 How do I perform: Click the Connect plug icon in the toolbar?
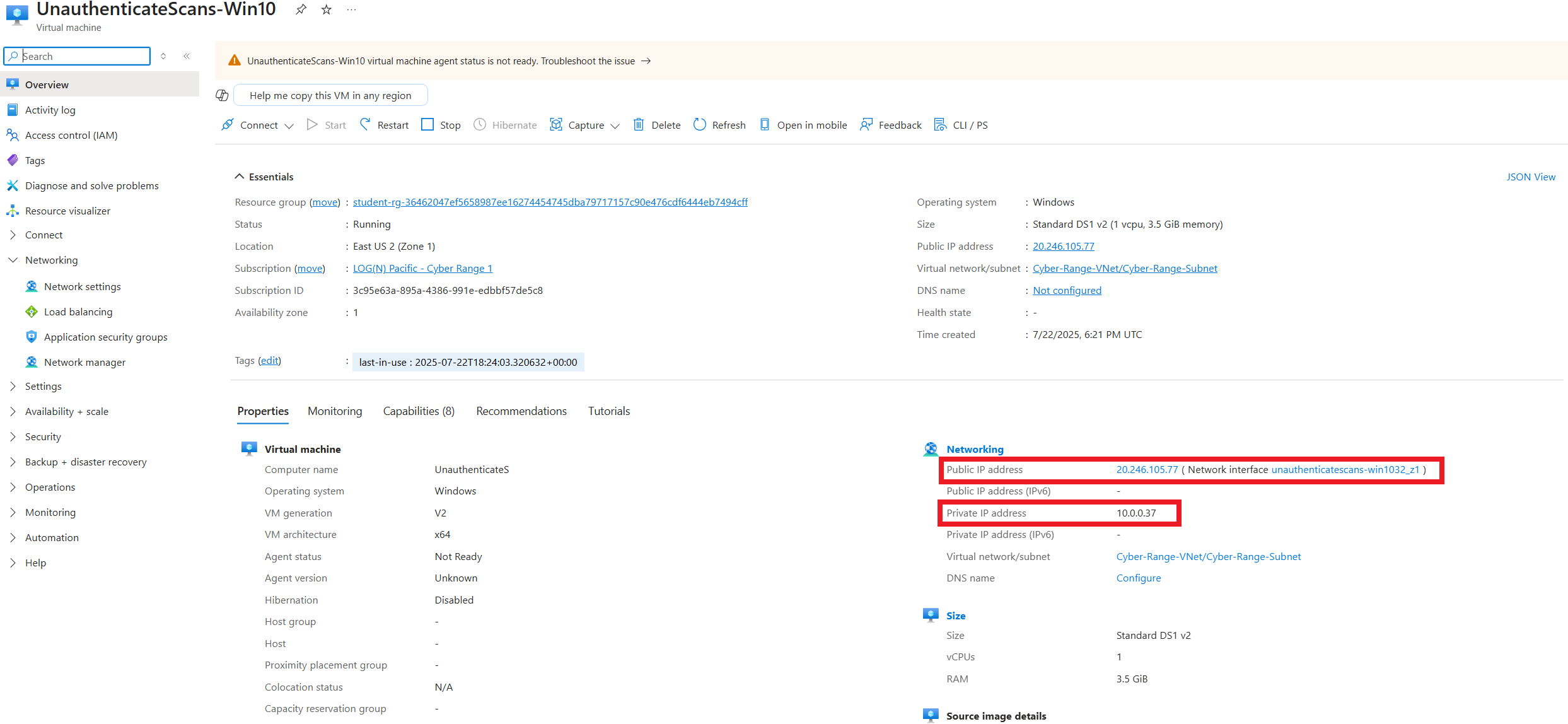tap(228, 125)
